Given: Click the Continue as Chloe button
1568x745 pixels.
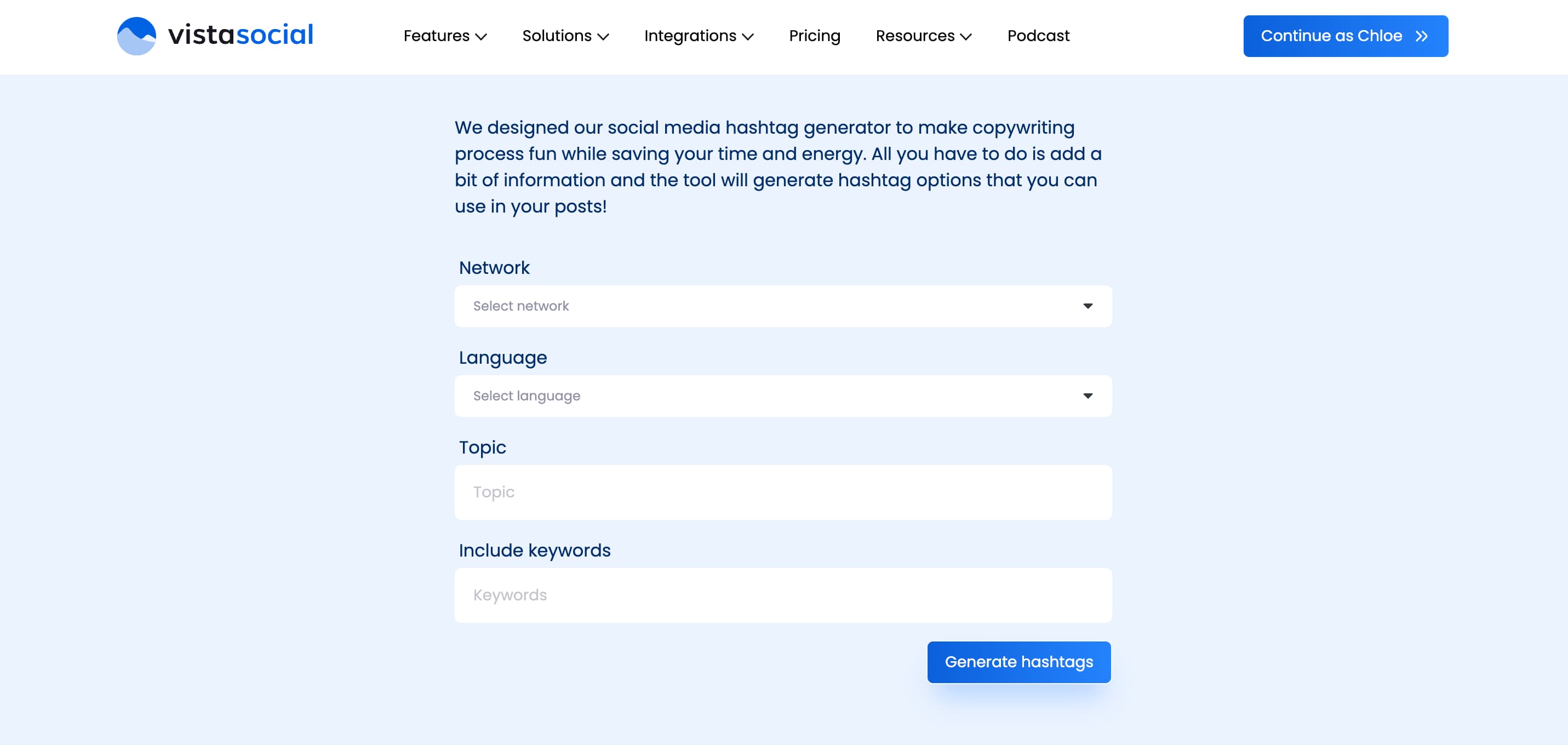Looking at the screenshot, I should click(1345, 36).
